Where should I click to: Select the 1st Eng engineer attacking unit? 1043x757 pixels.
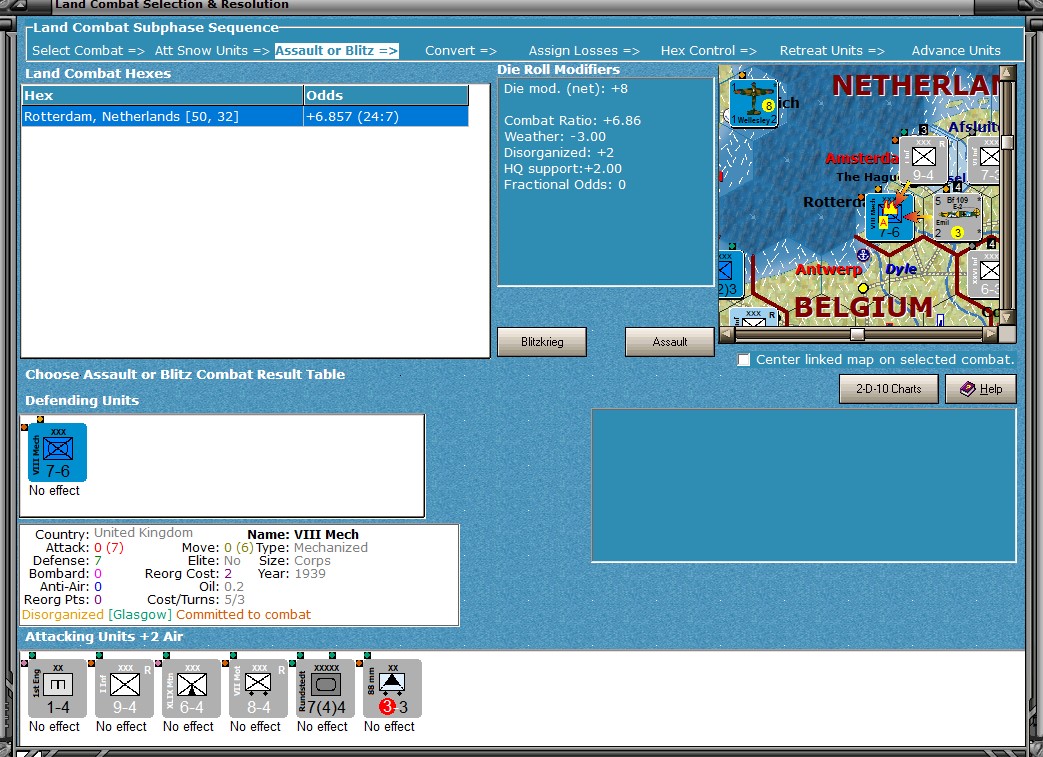pyautogui.click(x=57, y=688)
